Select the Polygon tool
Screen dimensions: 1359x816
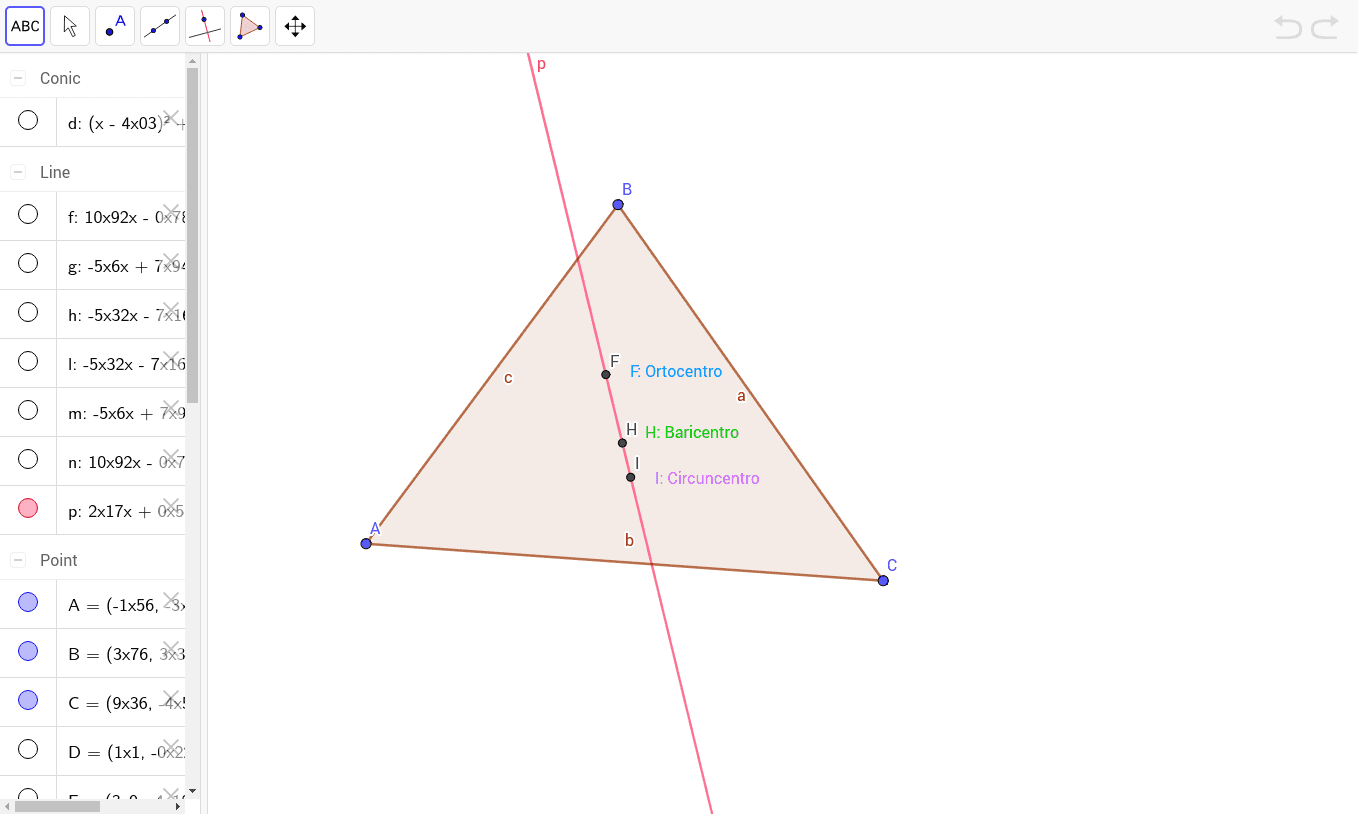[x=250, y=26]
